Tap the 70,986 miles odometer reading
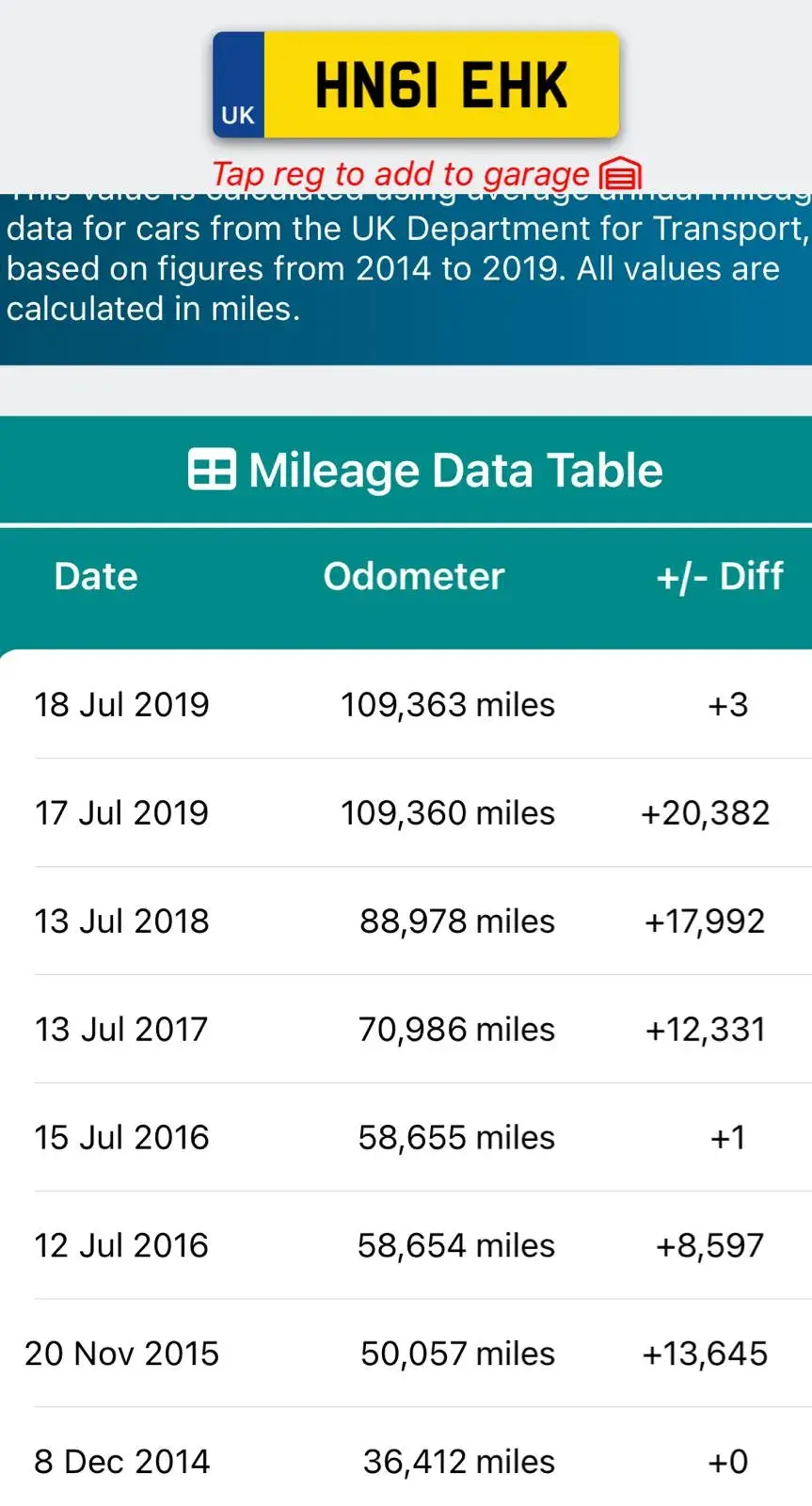 [456, 1029]
